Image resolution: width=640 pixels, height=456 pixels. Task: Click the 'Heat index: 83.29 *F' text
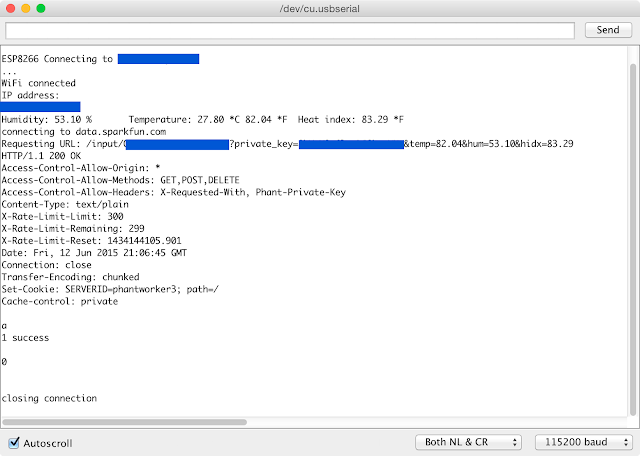click(x=351, y=120)
